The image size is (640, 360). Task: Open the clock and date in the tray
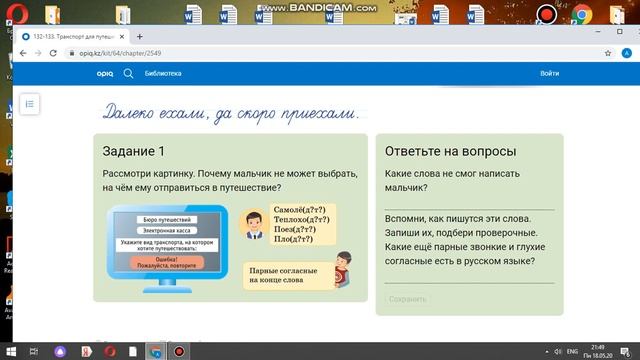(598, 351)
